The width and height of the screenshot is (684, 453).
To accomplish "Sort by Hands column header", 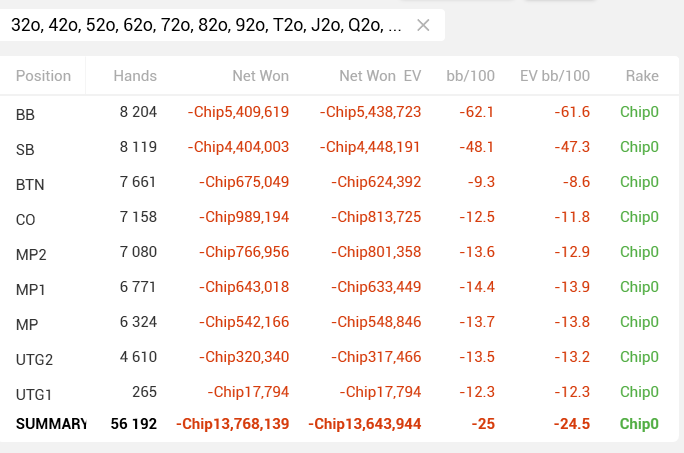I will pos(135,76).
